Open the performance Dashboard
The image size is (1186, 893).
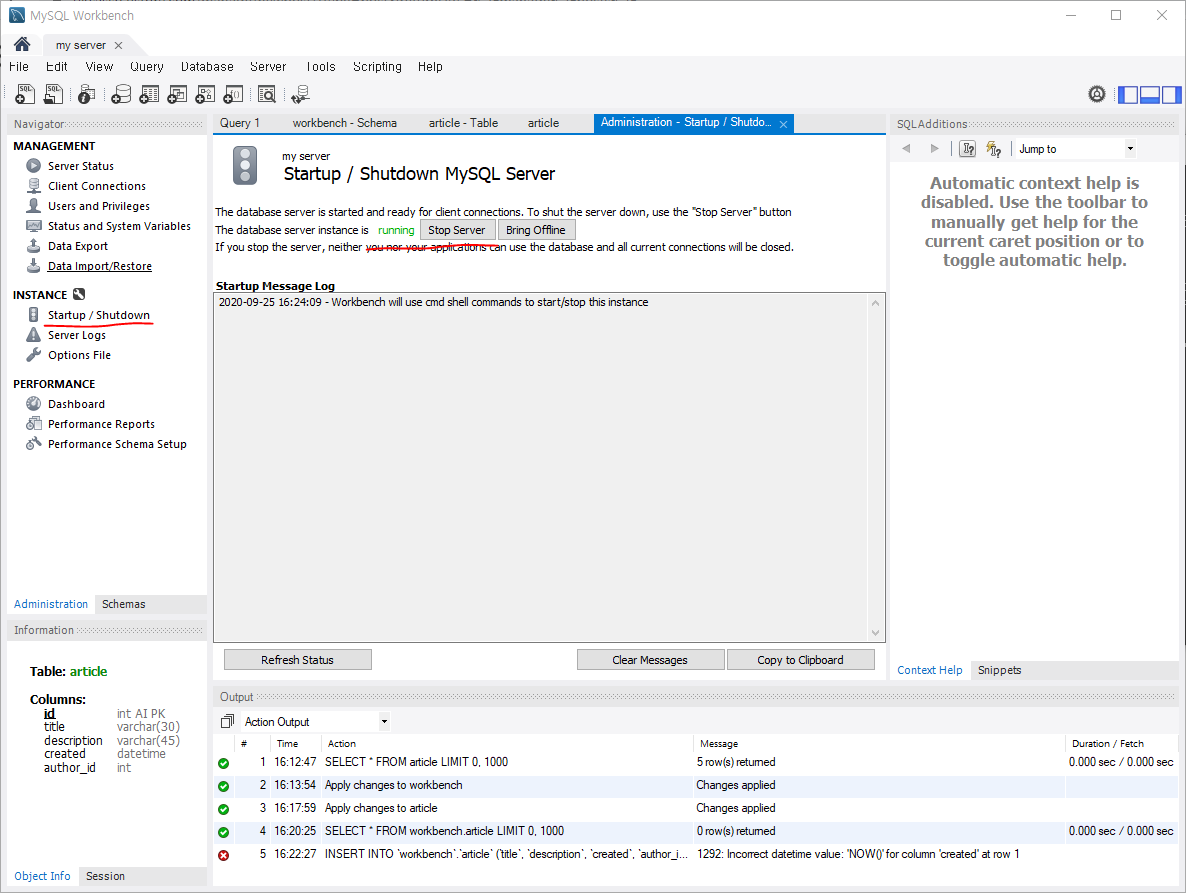[76, 404]
